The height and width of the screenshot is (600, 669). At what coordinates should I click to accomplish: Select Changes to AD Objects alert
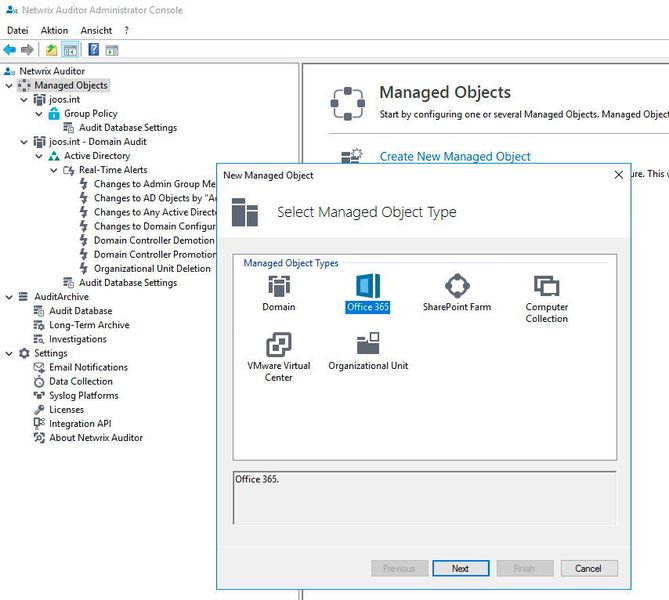(154, 198)
